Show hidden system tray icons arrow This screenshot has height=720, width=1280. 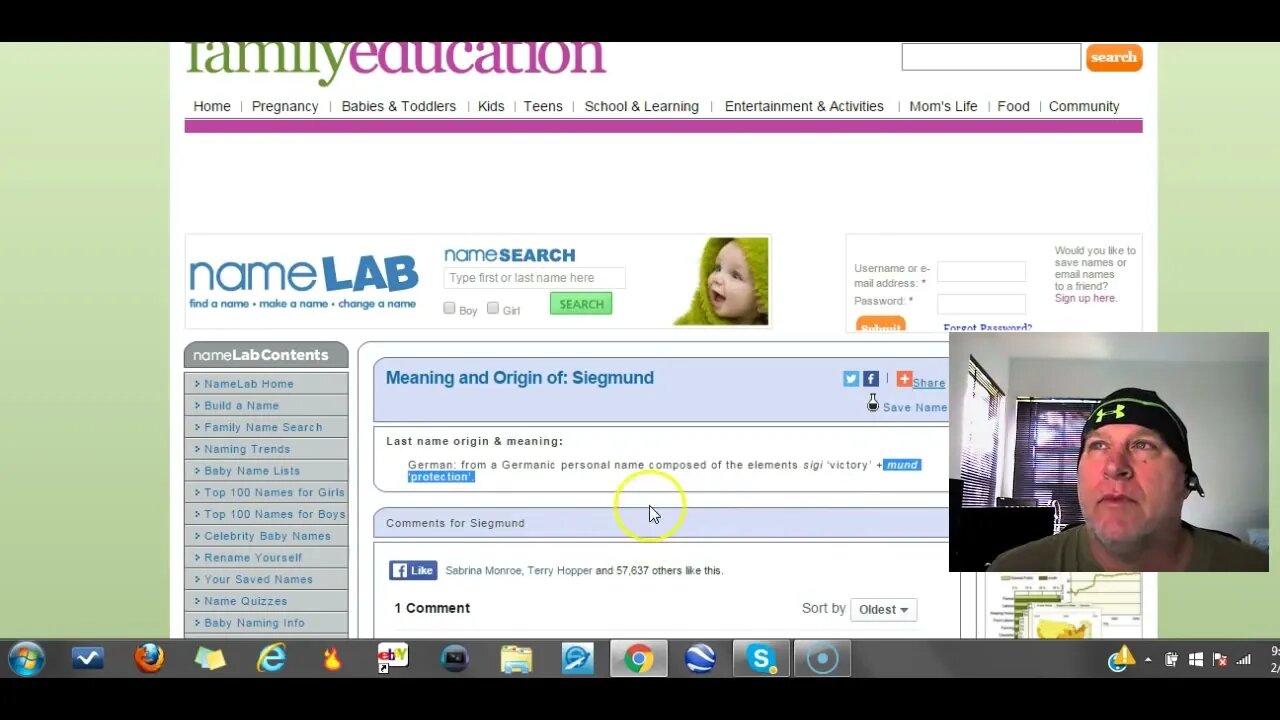(1148, 660)
